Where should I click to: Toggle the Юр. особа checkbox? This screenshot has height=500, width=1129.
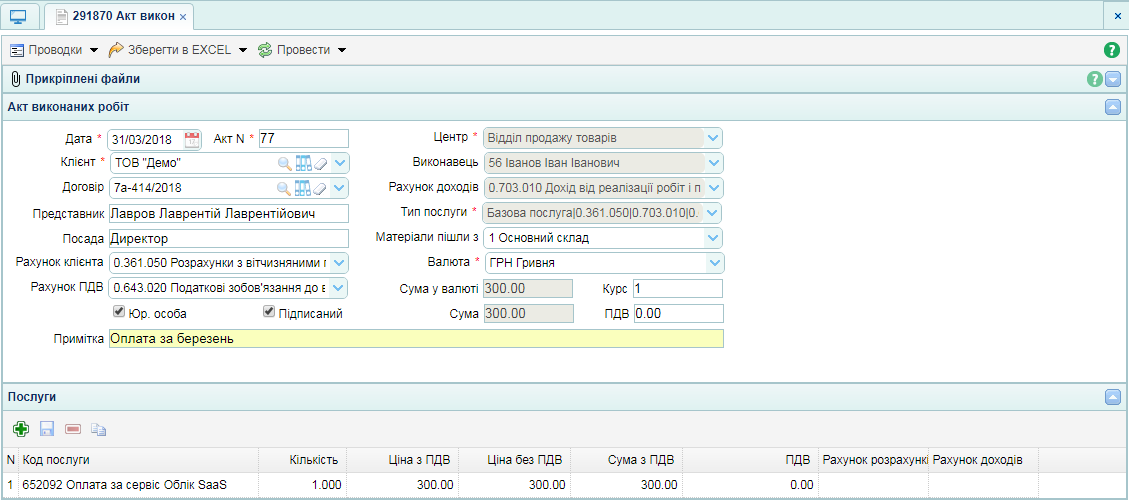[119, 312]
